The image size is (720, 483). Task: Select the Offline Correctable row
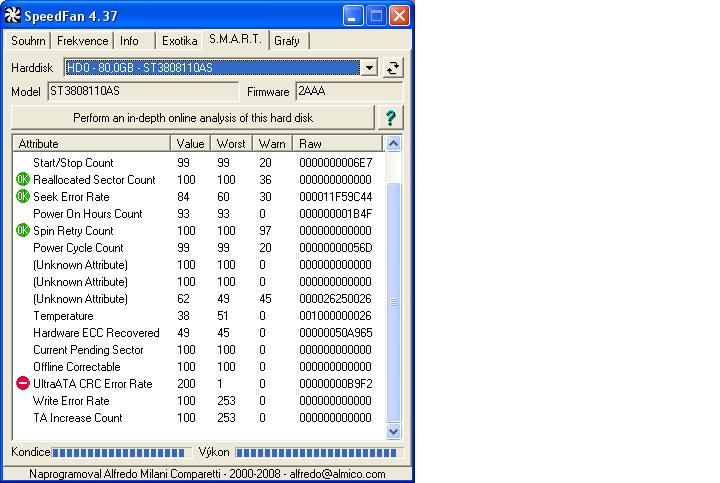point(199,366)
